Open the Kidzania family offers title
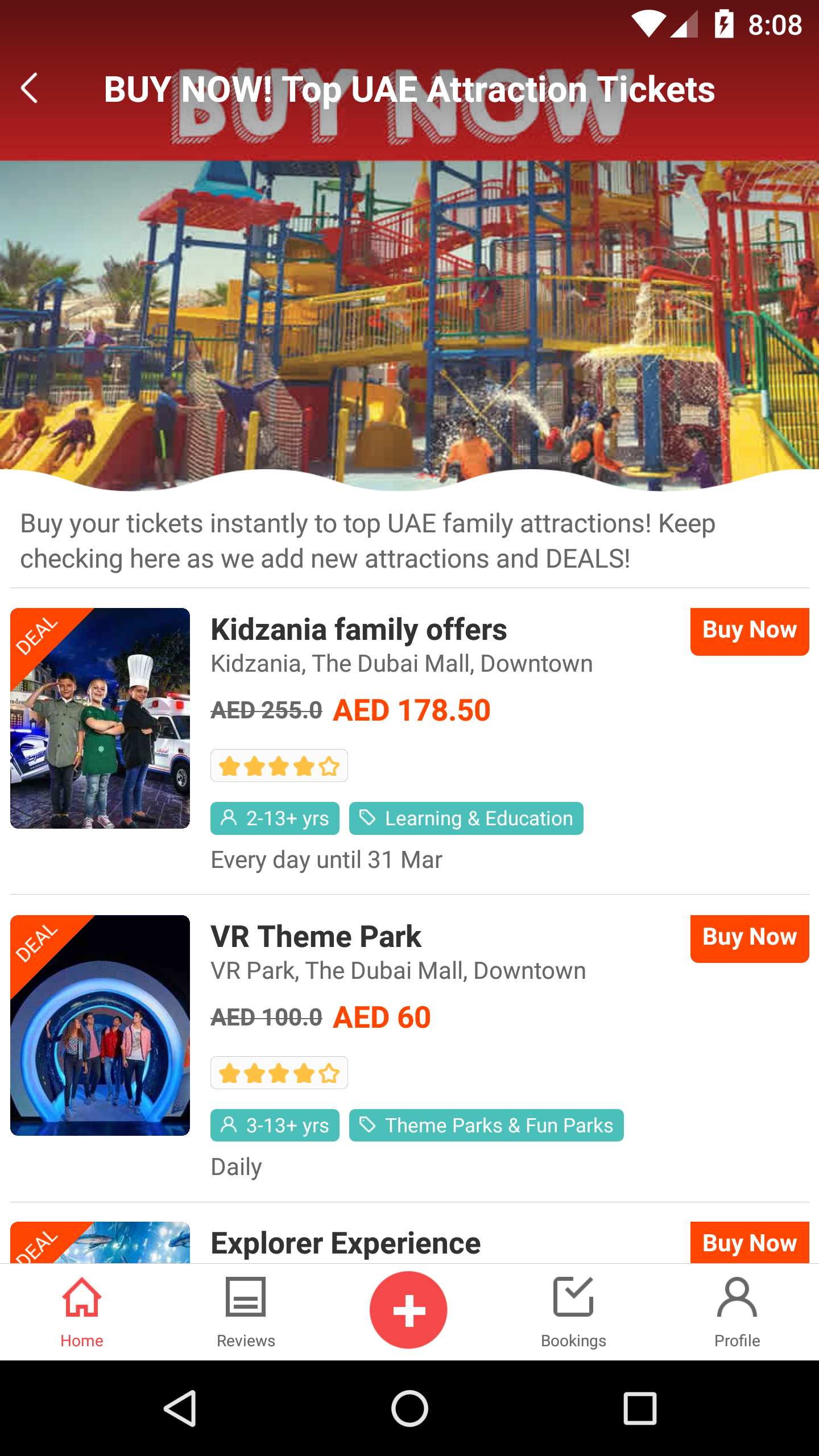Image resolution: width=819 pixels, height=1456 pixels. pos(358,630)
